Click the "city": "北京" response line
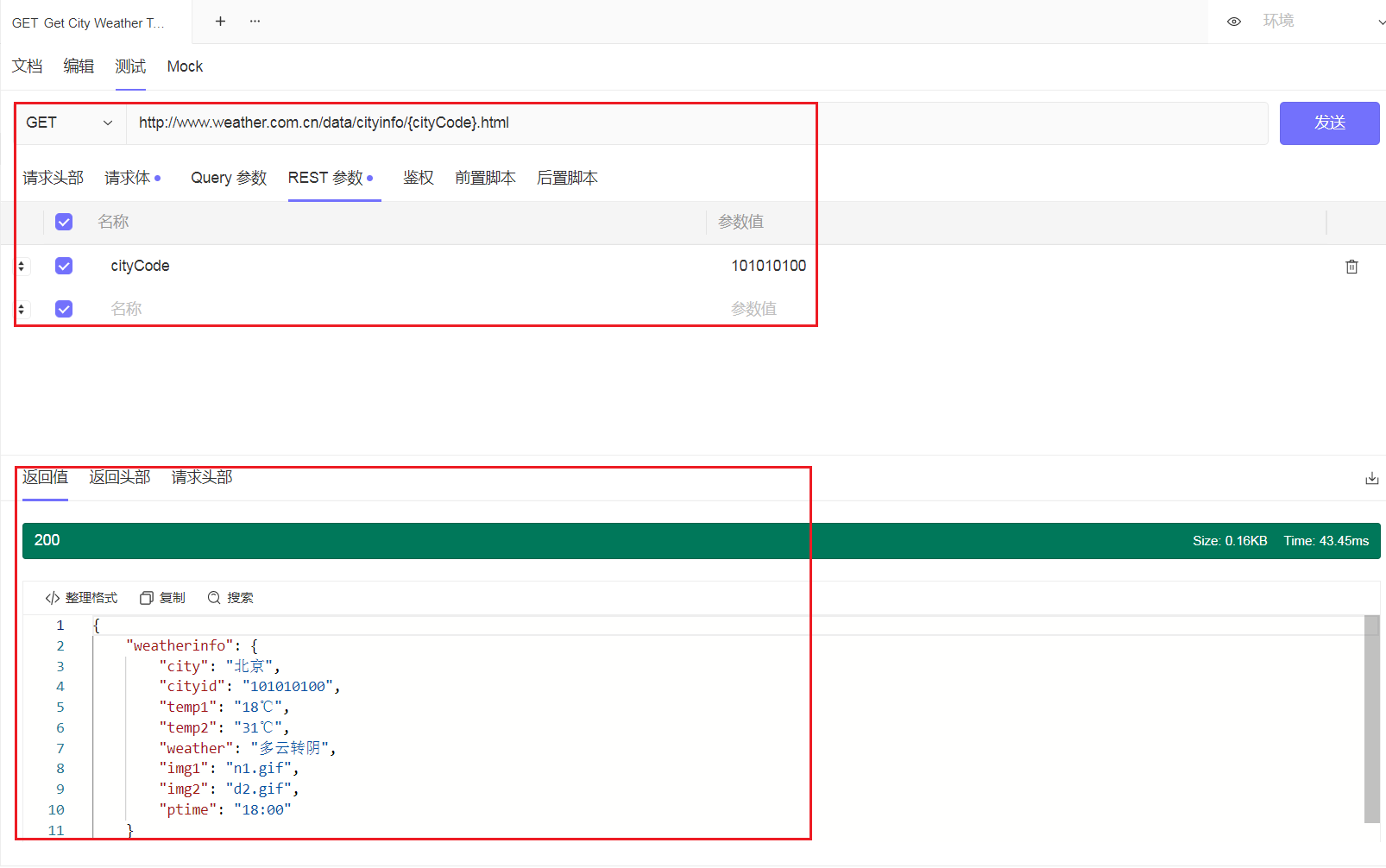The width and height of the screenshot is (1386, 868). [x=219, y=666]
